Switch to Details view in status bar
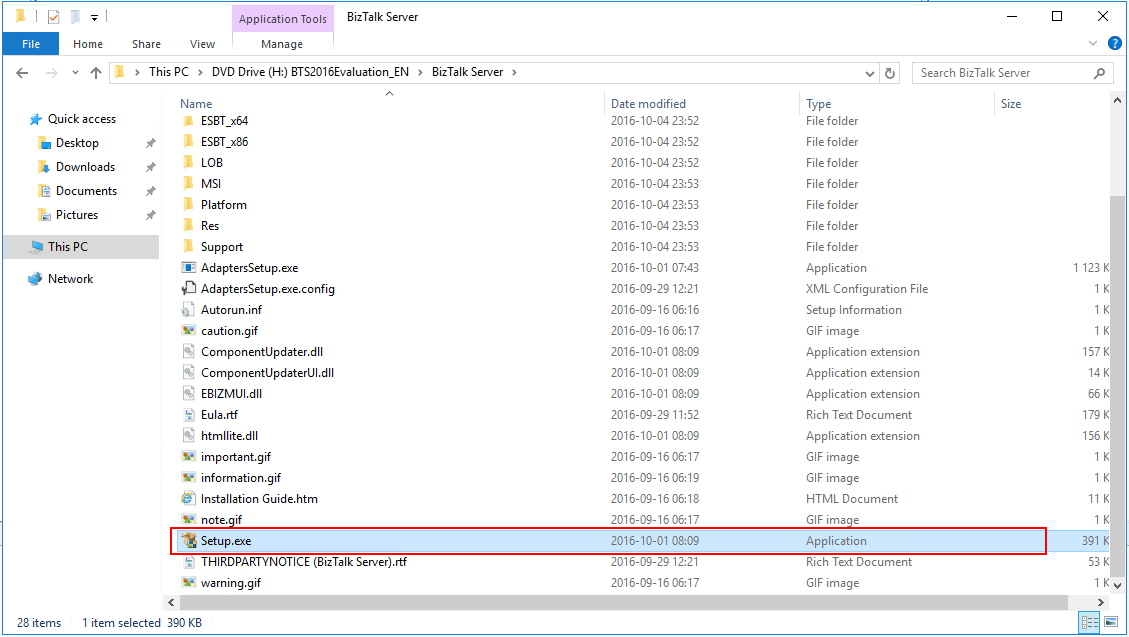 1089,622
